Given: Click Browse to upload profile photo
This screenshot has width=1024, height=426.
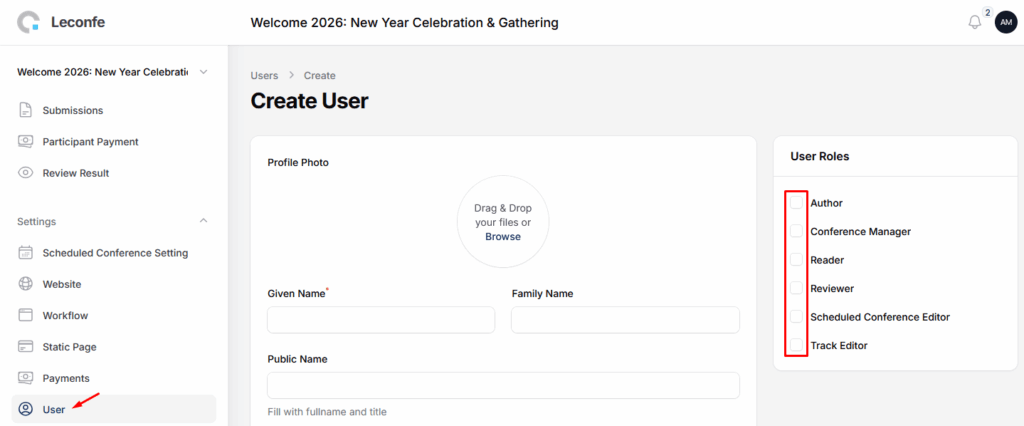Looking at the screenshot, I should click(x=503, y=237).
